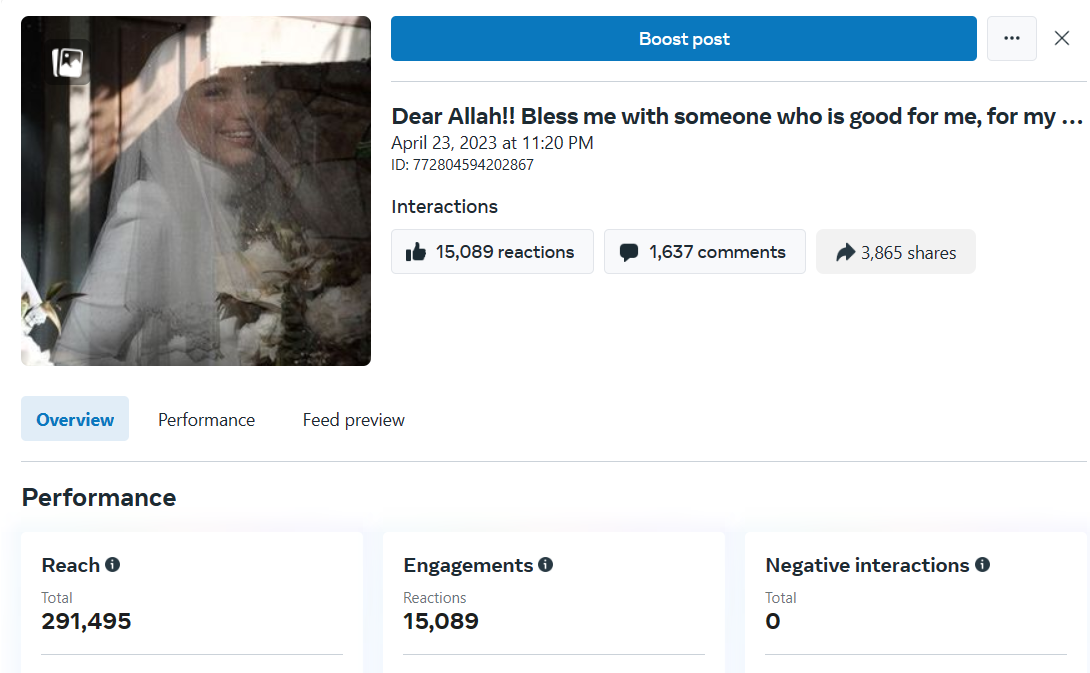
Task: Show the Reach info tooltip icon
Action: pos(113,565)
